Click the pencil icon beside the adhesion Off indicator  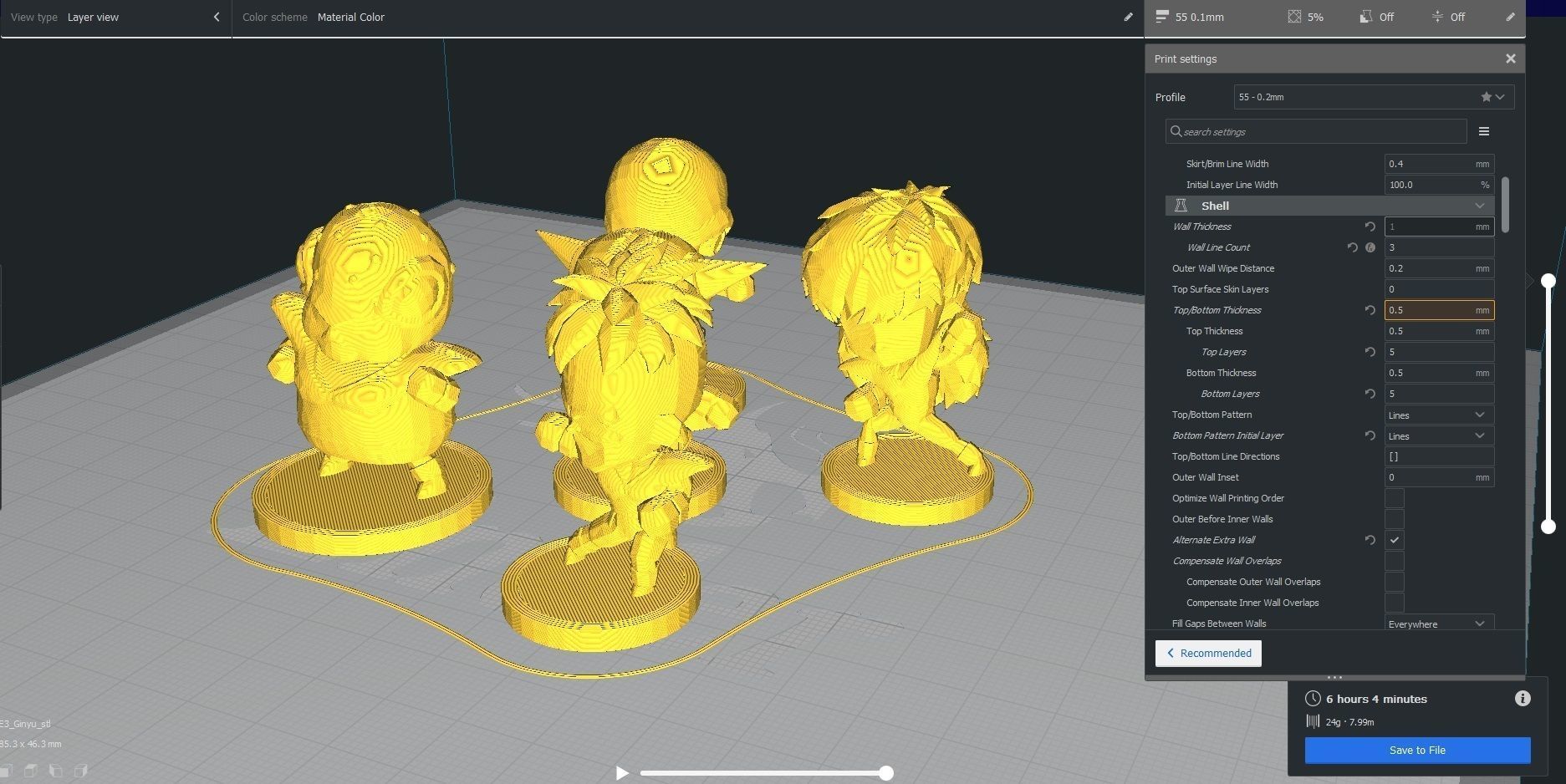point(1511,17)
